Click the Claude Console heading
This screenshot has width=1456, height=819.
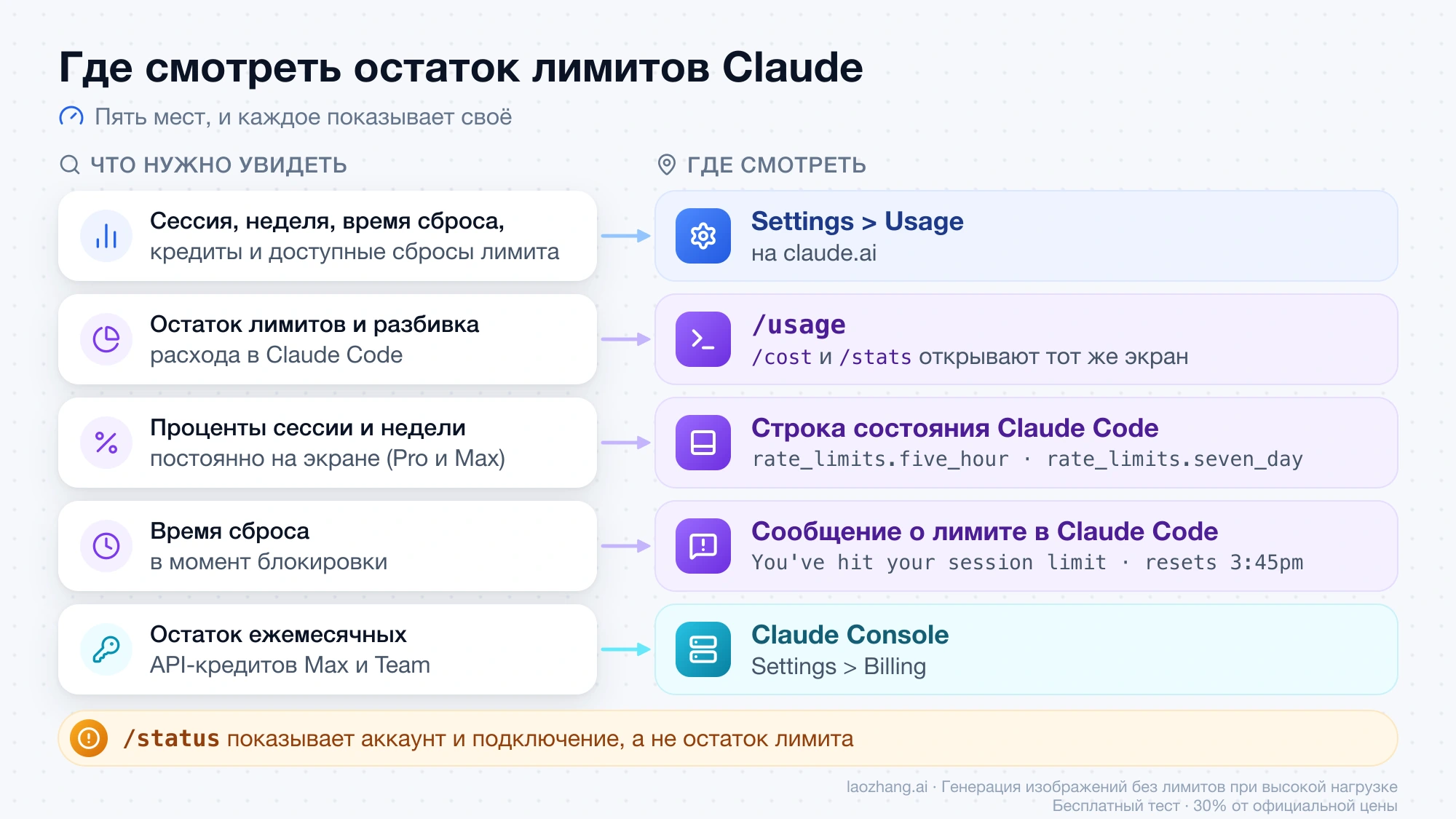point(850,635)
